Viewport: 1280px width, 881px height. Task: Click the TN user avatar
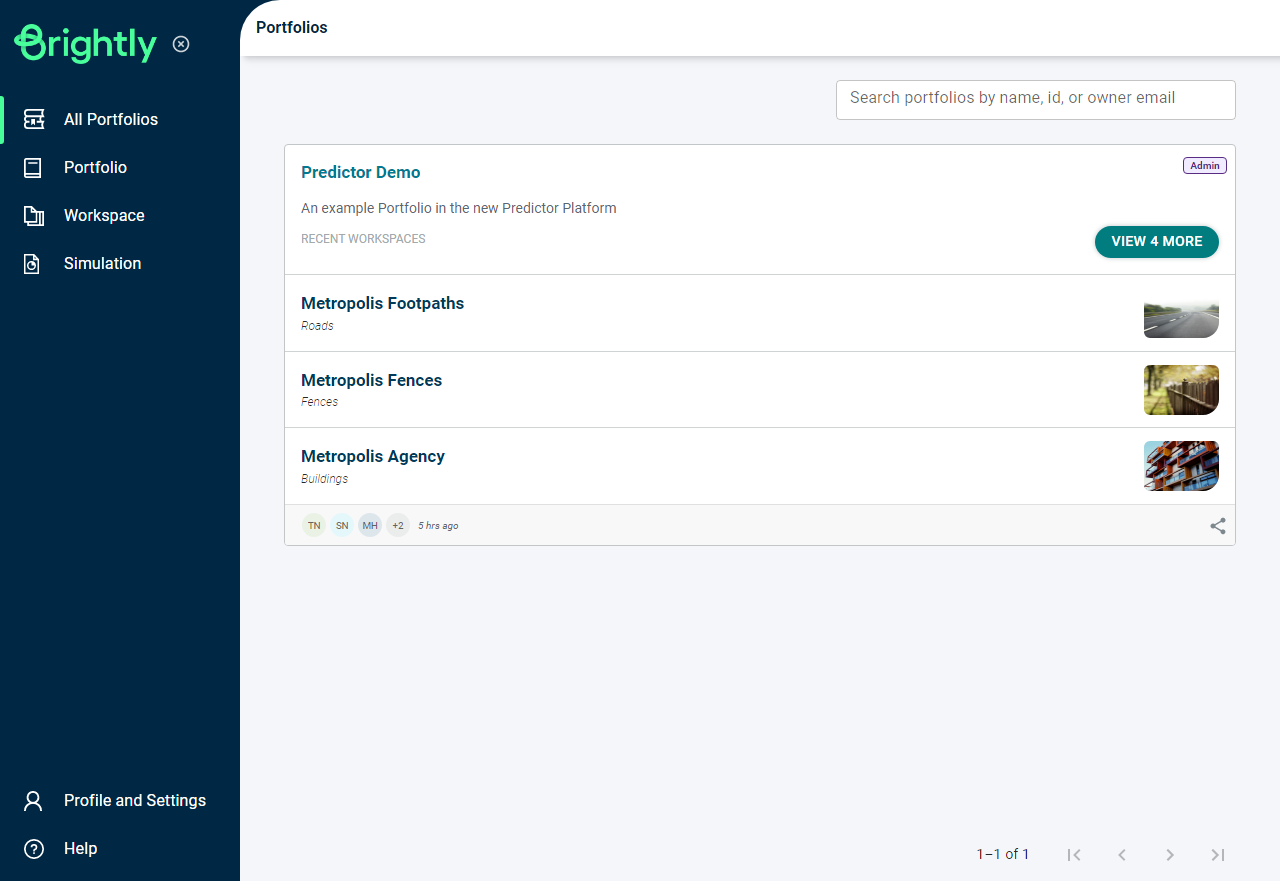tap(314, 525)
